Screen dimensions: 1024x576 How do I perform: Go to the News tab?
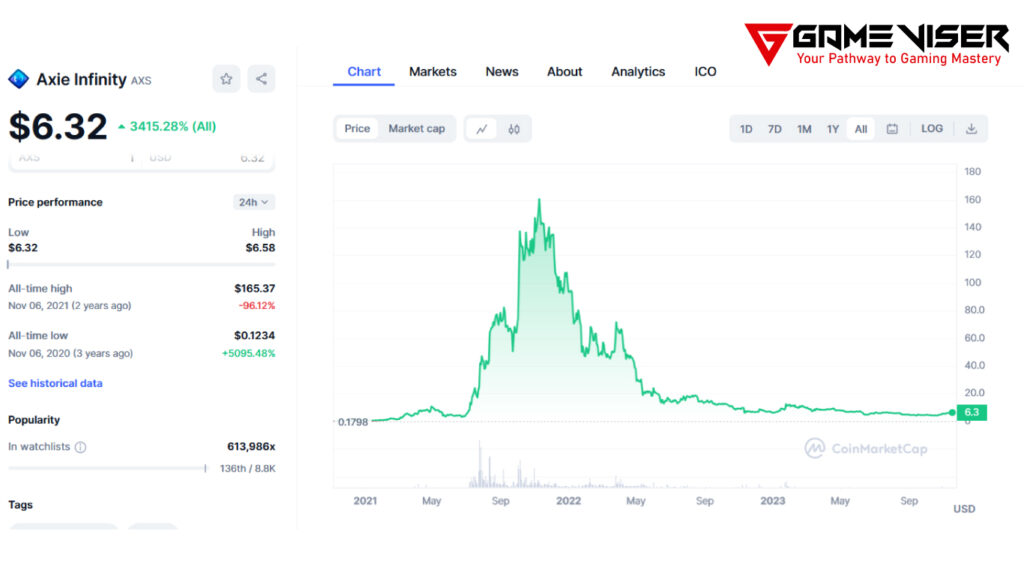point(502,72)
